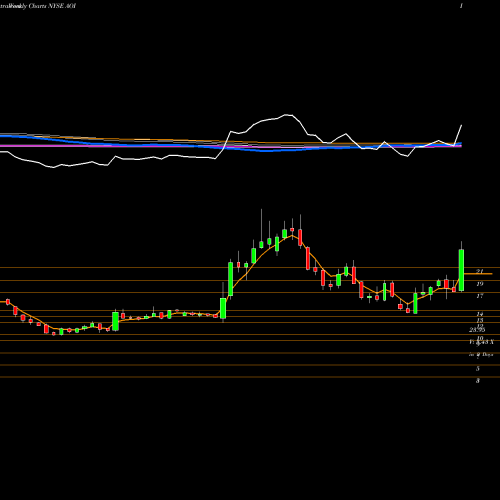Click the tall green final candlestick

point(461,270)
